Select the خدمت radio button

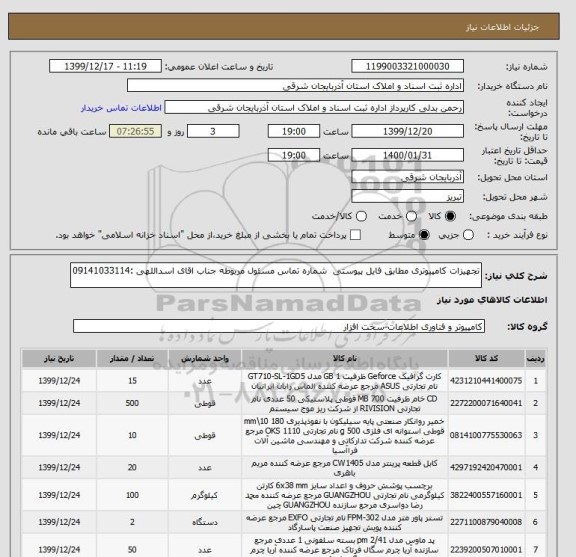[411, 216]
